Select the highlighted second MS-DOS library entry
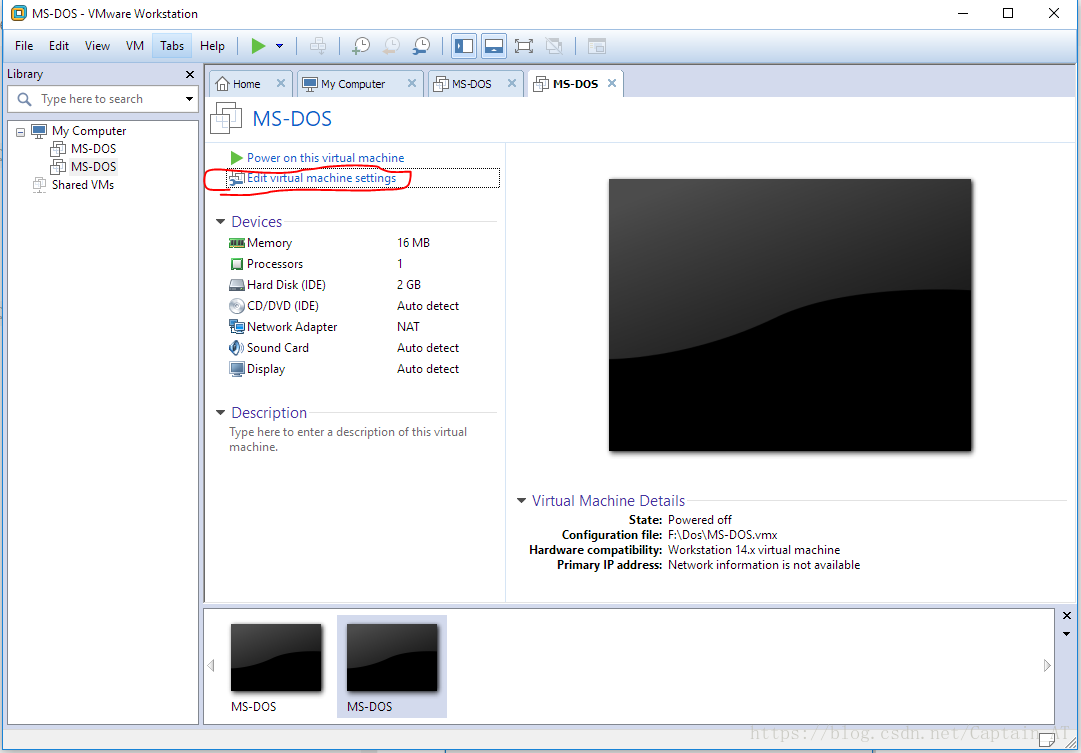1081x753 pixels. point(93,166)
